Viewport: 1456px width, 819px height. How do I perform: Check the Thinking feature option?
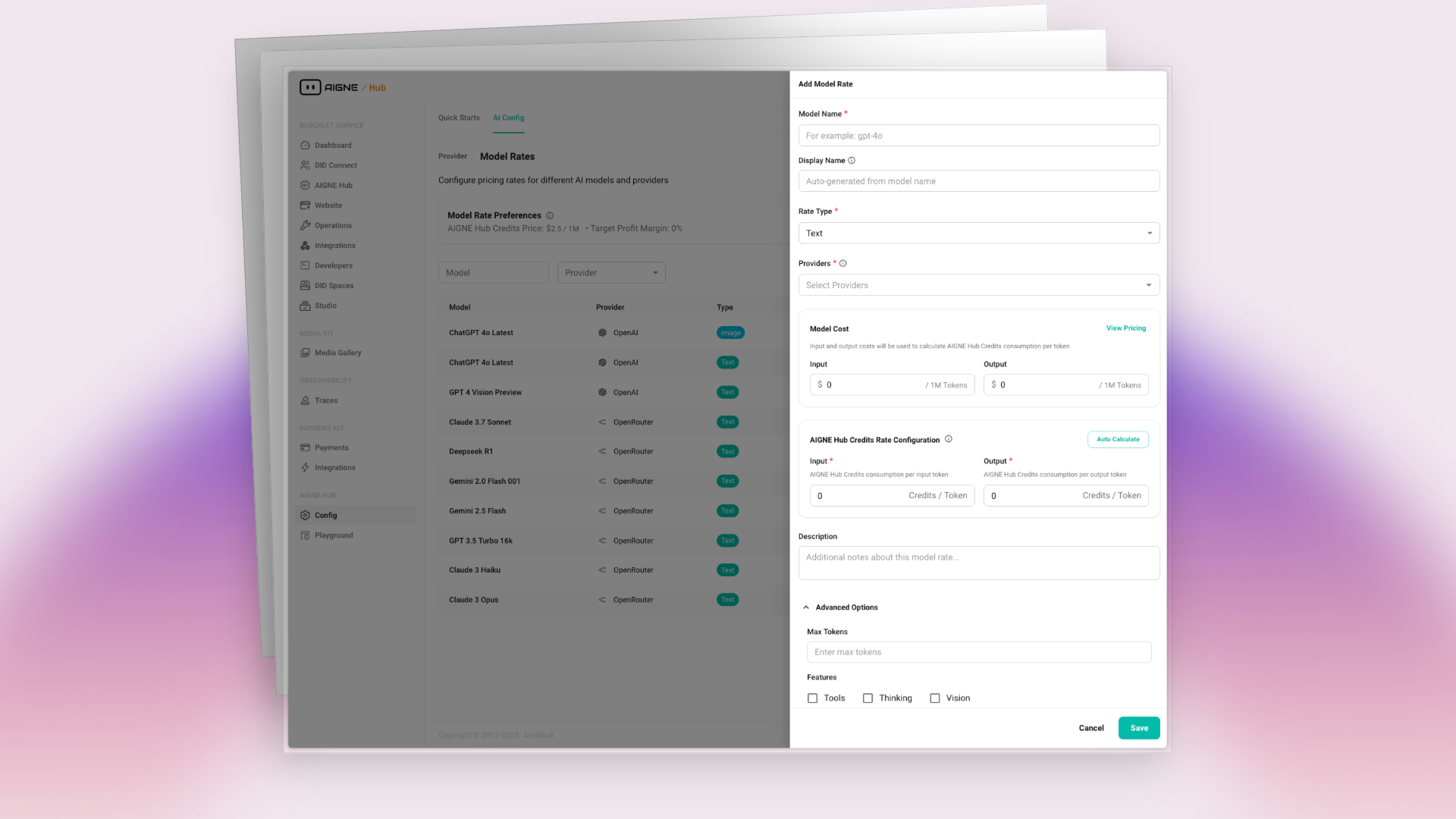(868, 698)
